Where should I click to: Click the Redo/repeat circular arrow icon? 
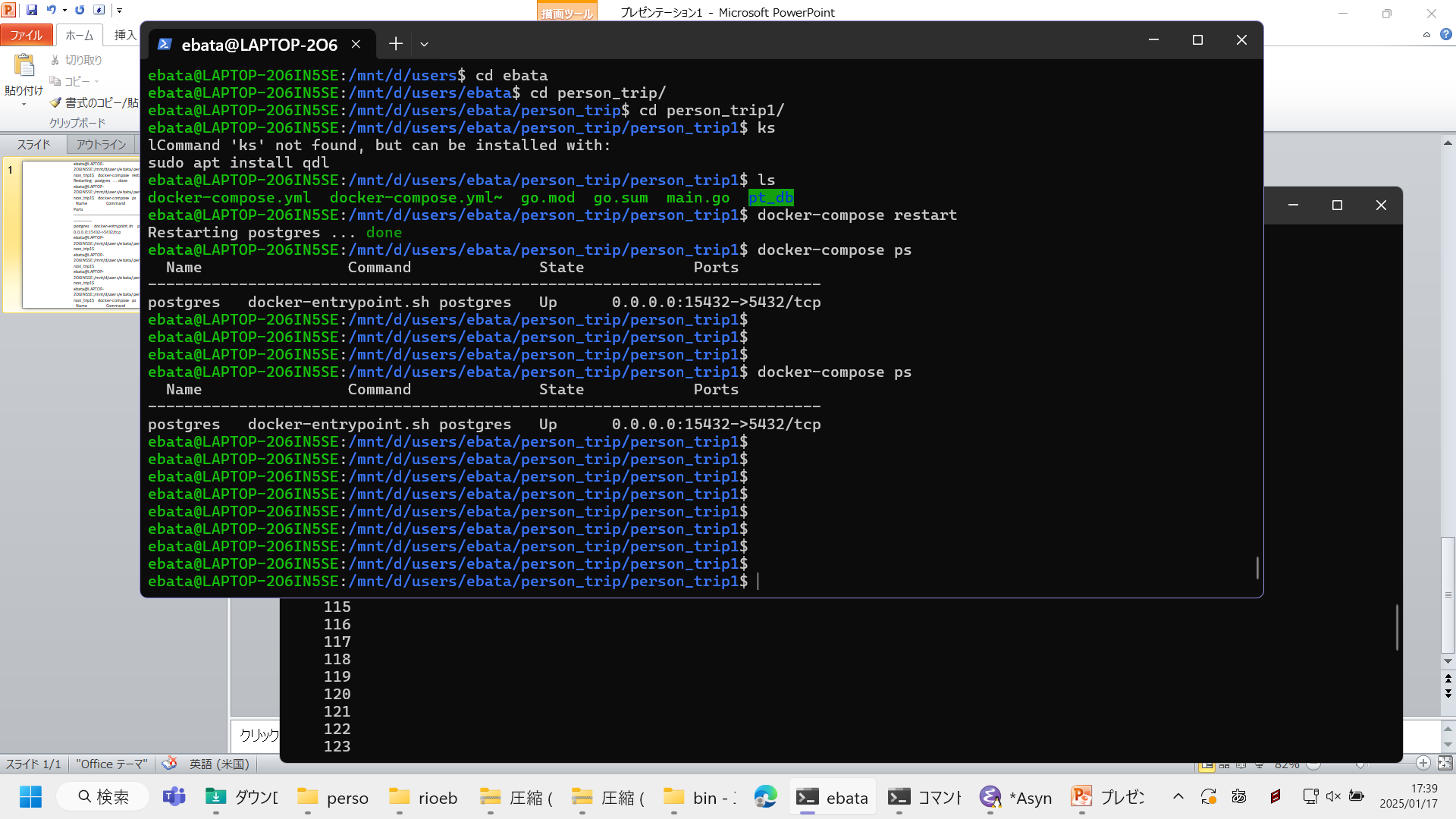tap(80, 10)
